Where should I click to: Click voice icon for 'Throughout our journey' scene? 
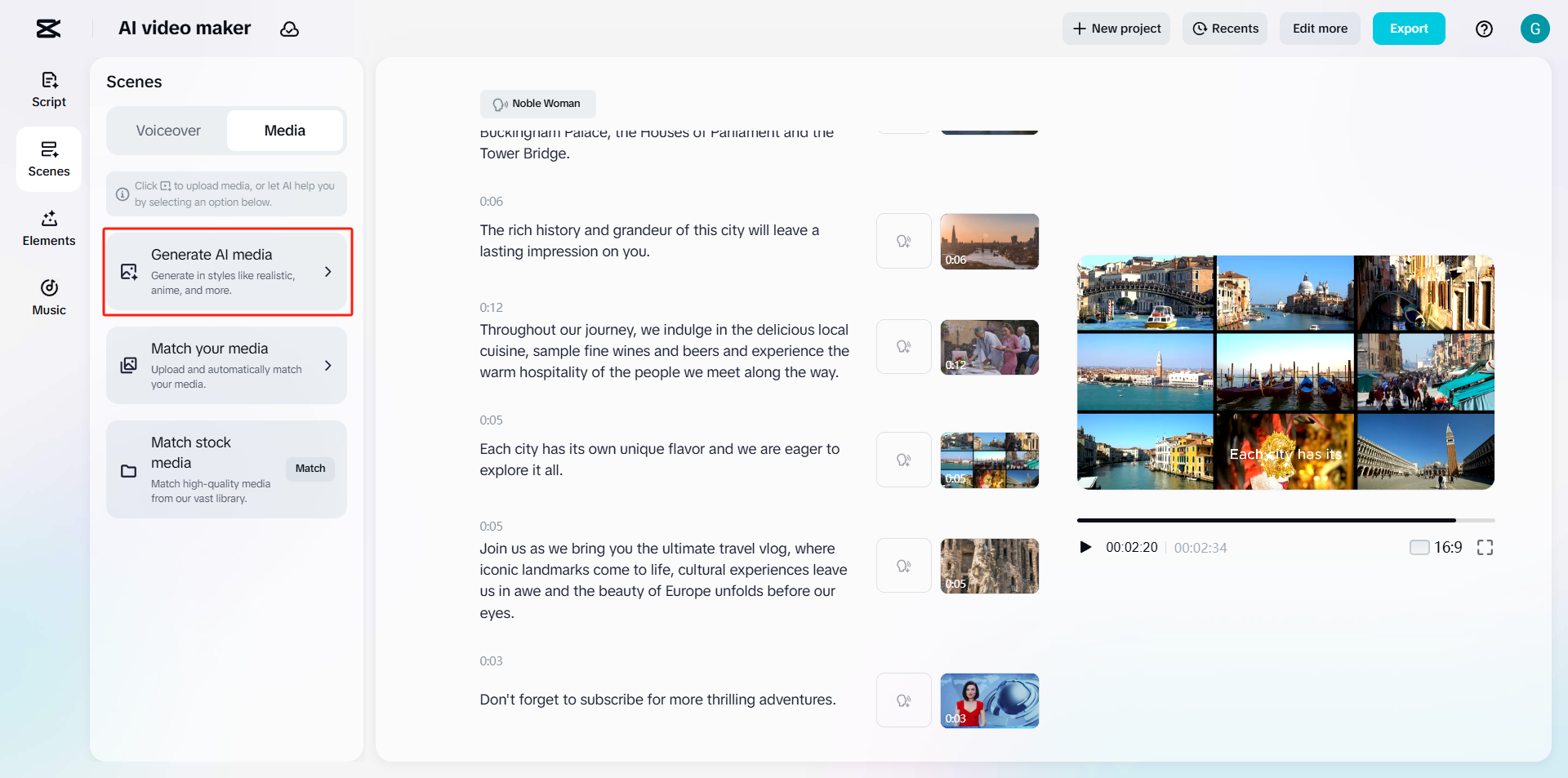[903, 347]
